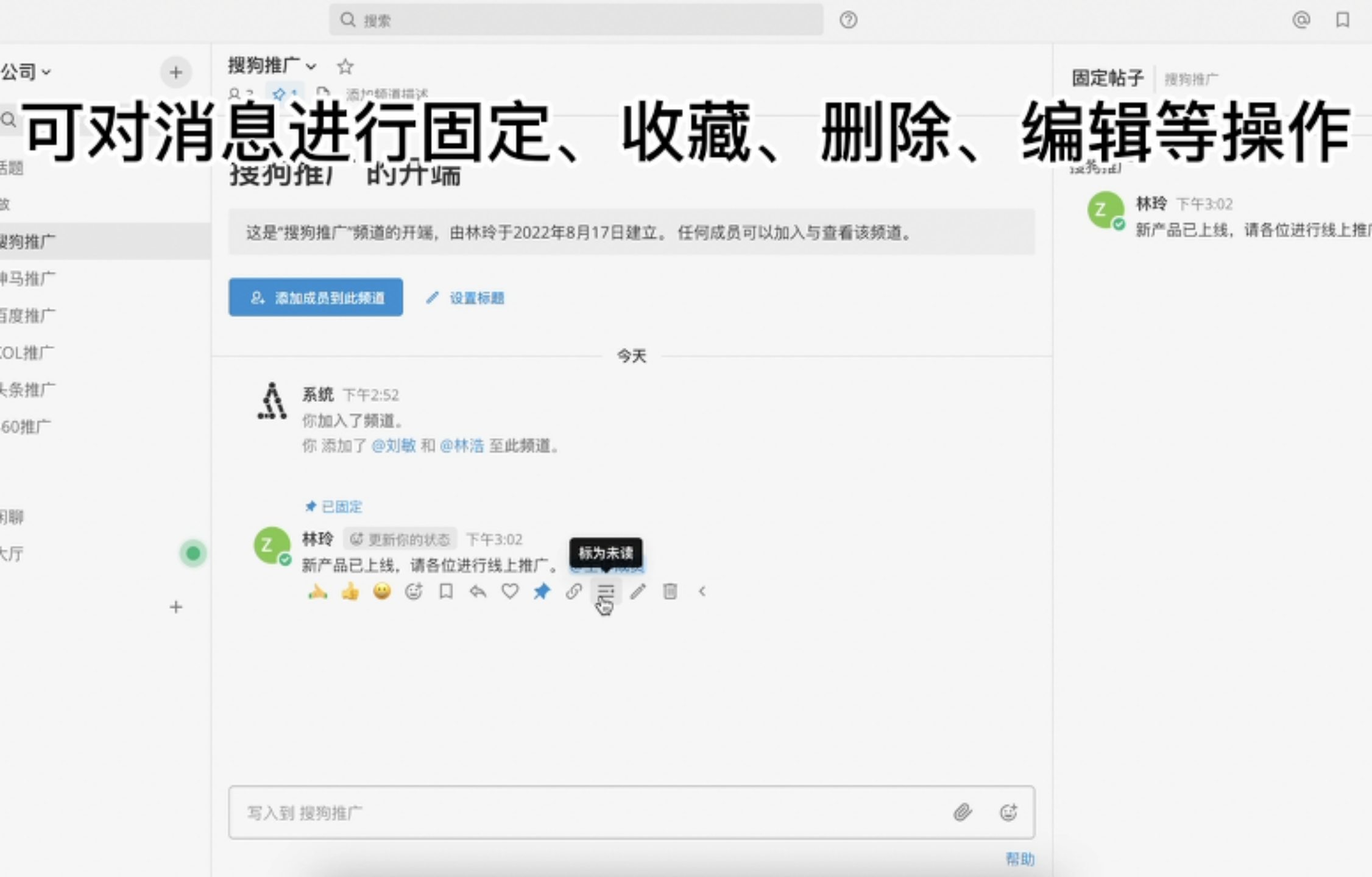This screenshot has height=877, width=1372.
Task: Click the help question mark icon
Action: [x=848, y=20]
